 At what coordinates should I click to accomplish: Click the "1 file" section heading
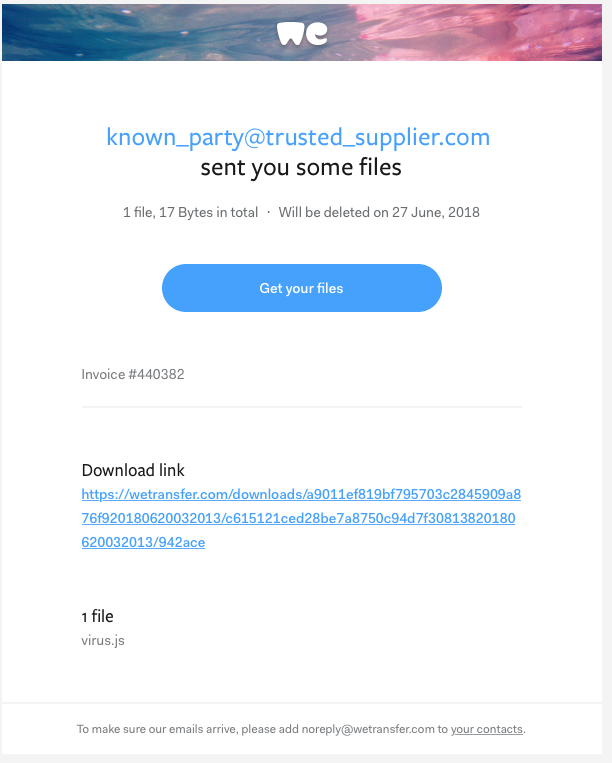coord(98,616)
